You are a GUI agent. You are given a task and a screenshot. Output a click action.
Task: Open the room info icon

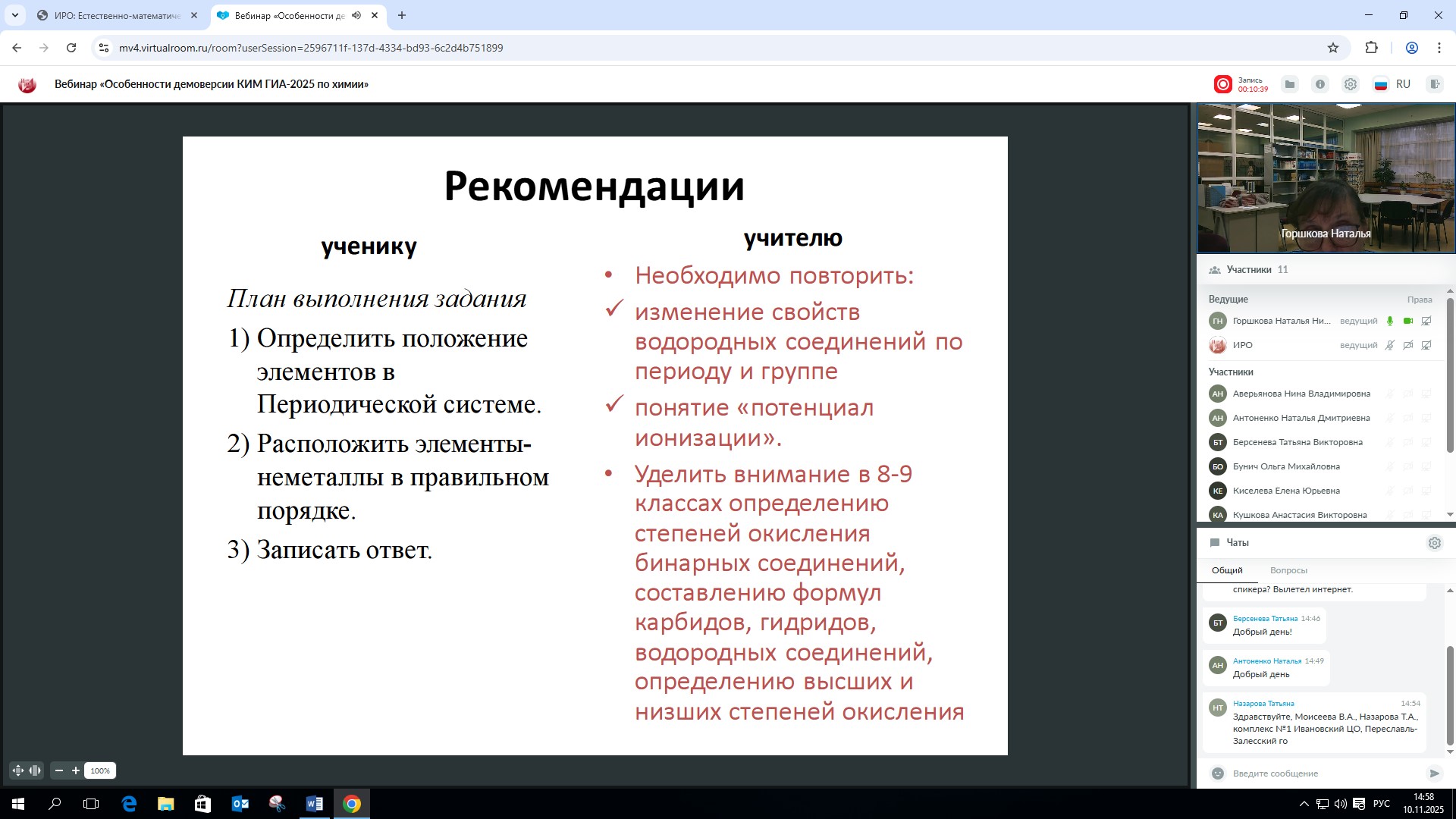click(1320, 84)
